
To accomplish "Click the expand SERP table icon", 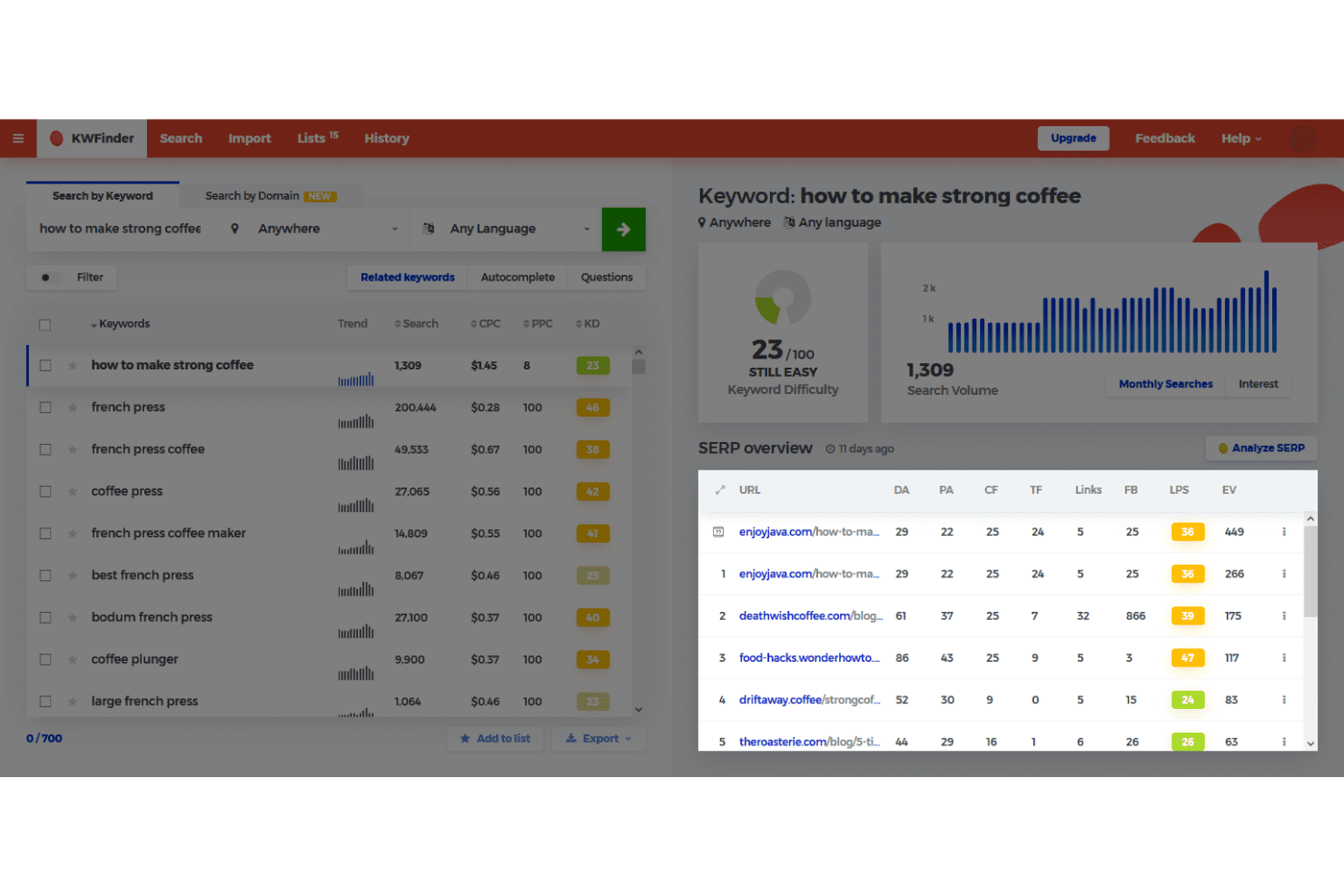I will click(719, 490).
